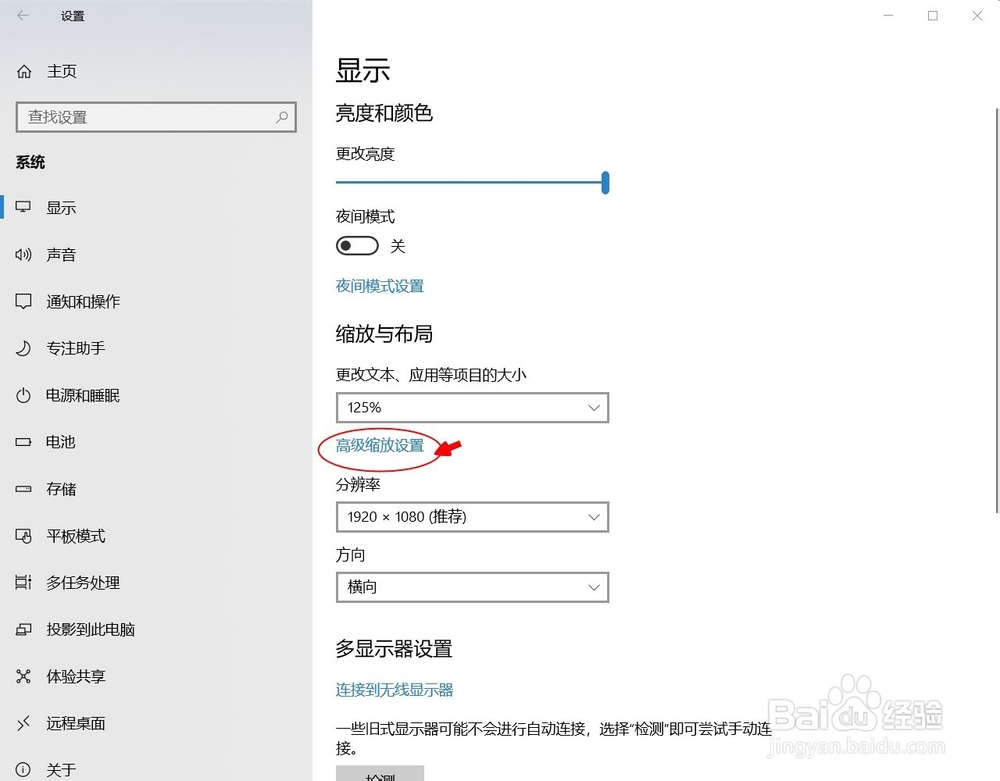
Task: Open the 方向 orientation dropdown
Action: 472,587
